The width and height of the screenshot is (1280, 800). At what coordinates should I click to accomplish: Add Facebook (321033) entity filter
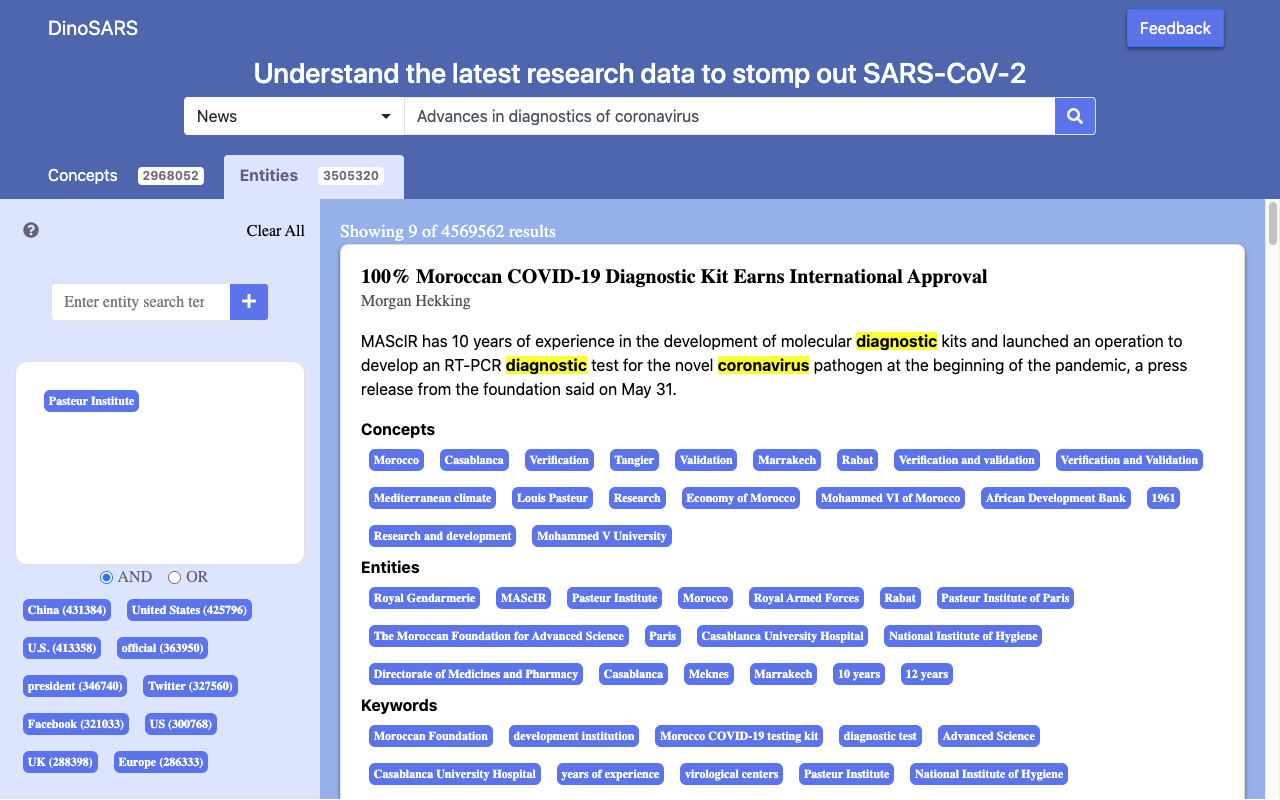[76, 724]
